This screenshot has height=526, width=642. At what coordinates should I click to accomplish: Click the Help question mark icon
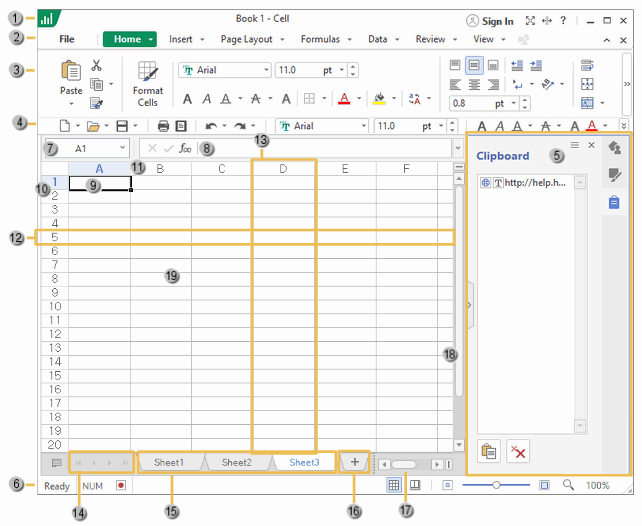click(563, 20)
